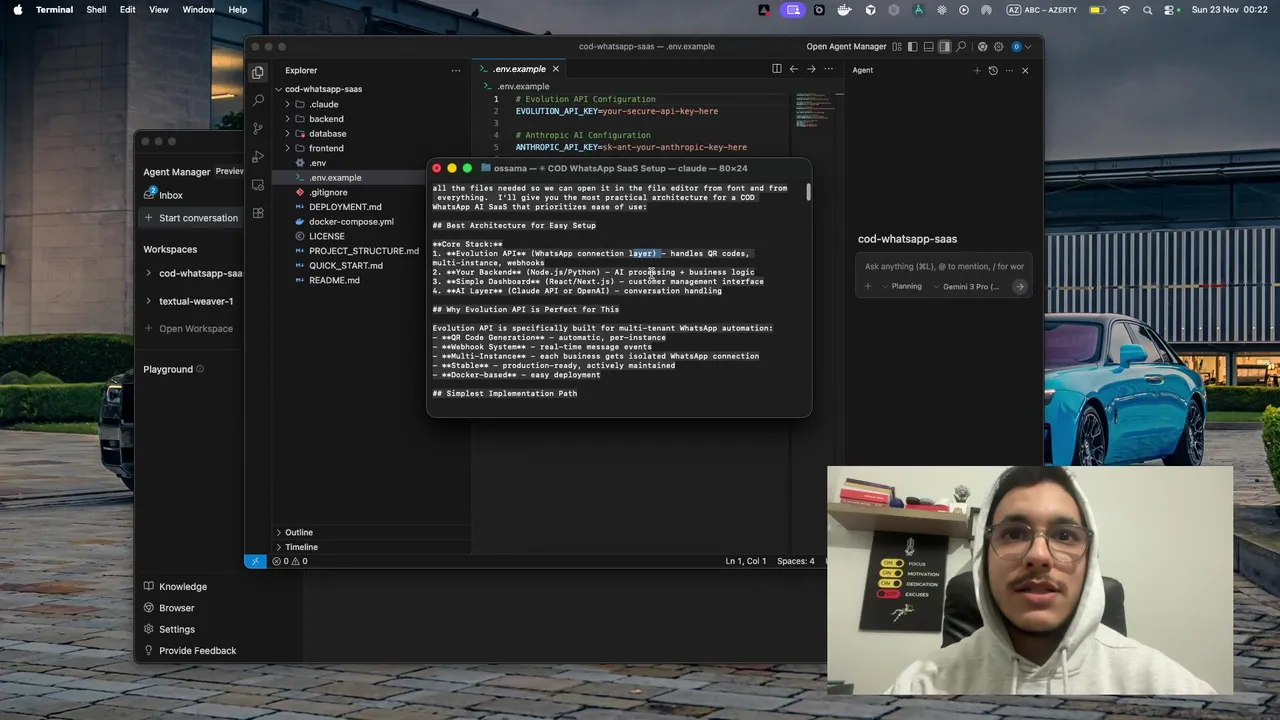Open Agent conversation history icon
1280x720 pixels.
993,70
